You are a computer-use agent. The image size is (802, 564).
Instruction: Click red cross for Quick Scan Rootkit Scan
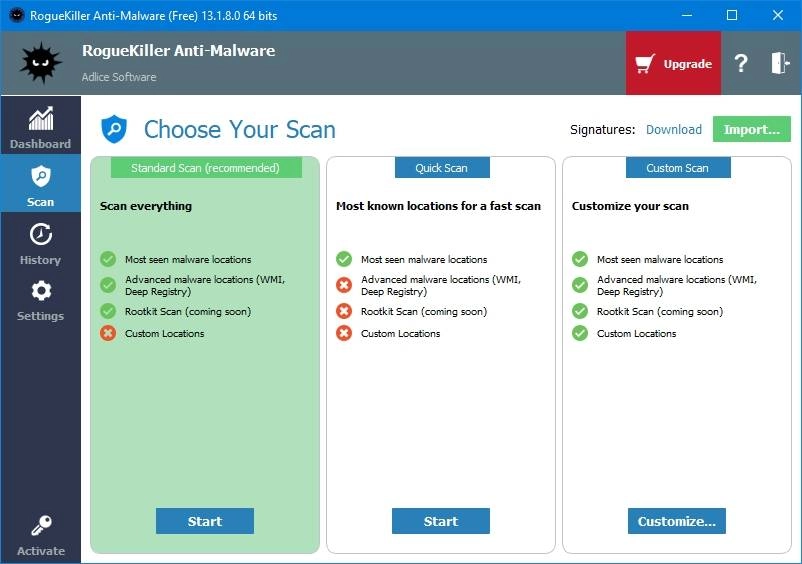344,311
